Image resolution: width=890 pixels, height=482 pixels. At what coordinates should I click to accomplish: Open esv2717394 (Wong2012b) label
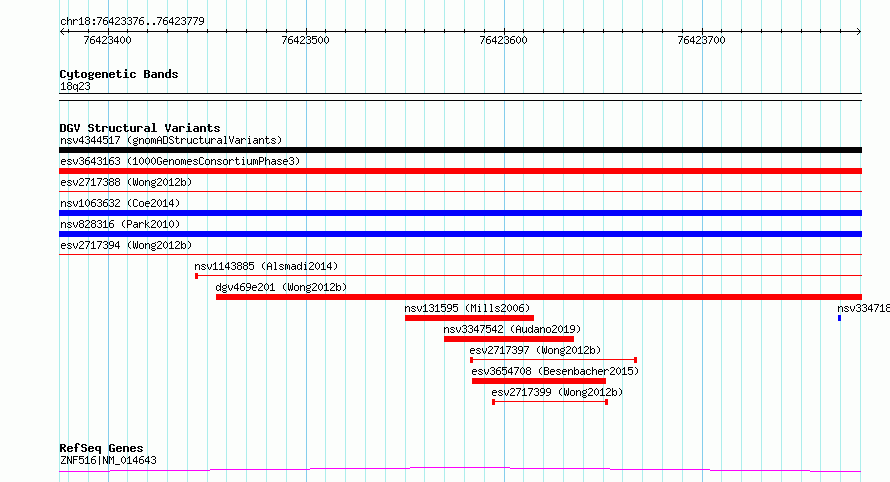click(126, 245)
